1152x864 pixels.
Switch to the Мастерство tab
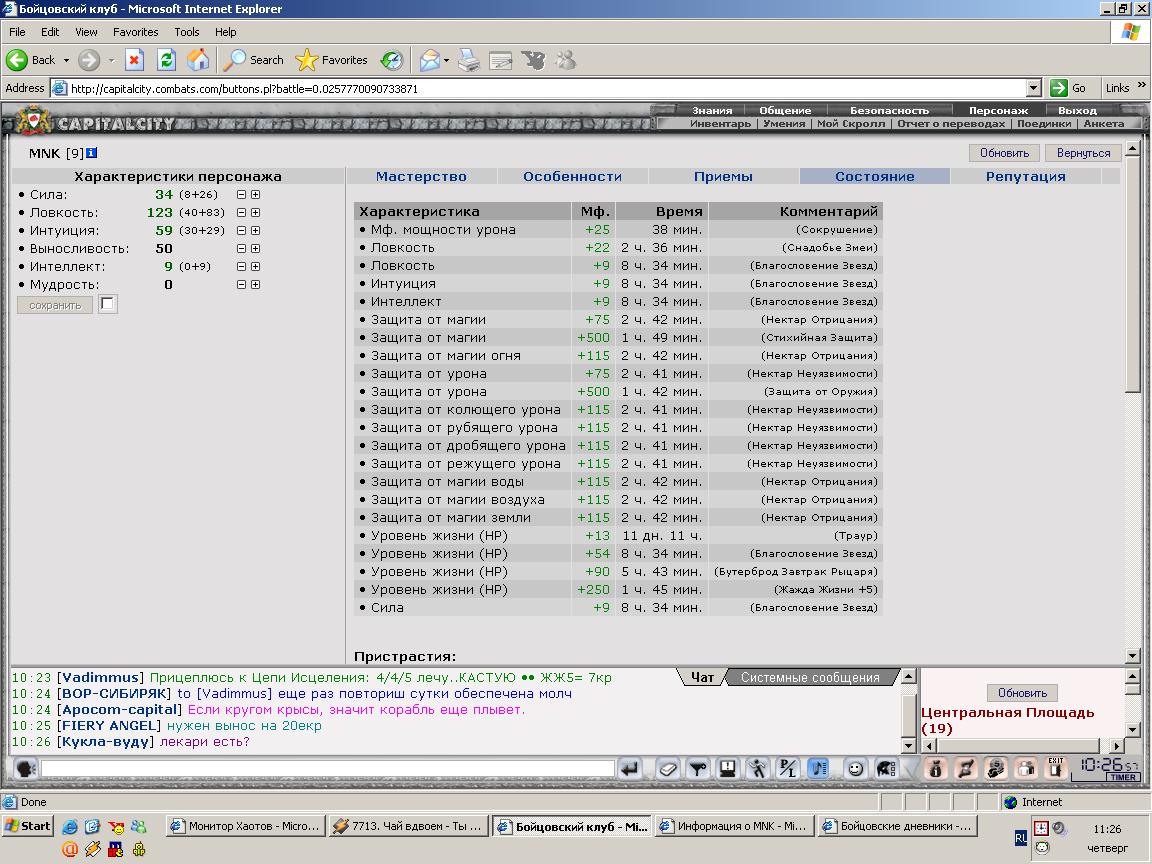[421, 176]
